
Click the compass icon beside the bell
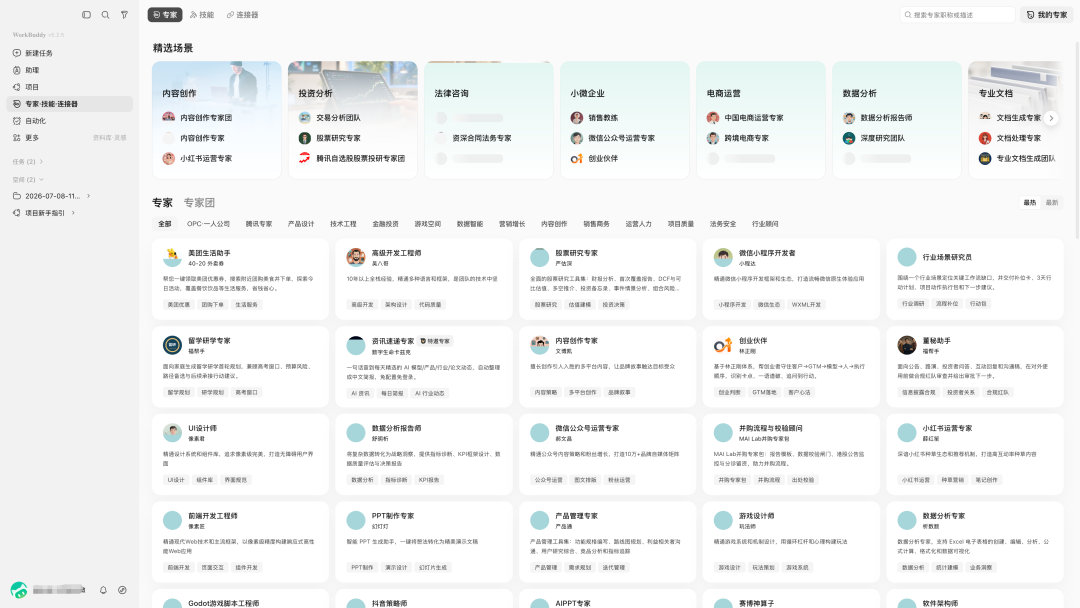click(122, 590)
